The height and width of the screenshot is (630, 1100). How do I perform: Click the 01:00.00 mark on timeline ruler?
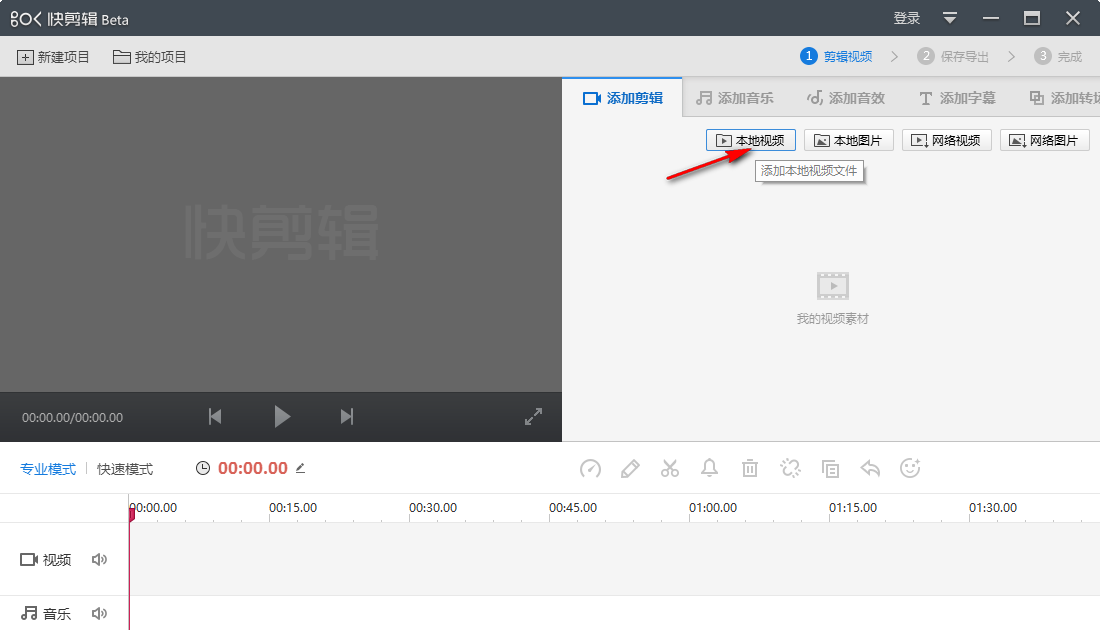pyautogui.click(x=713, y=507)
